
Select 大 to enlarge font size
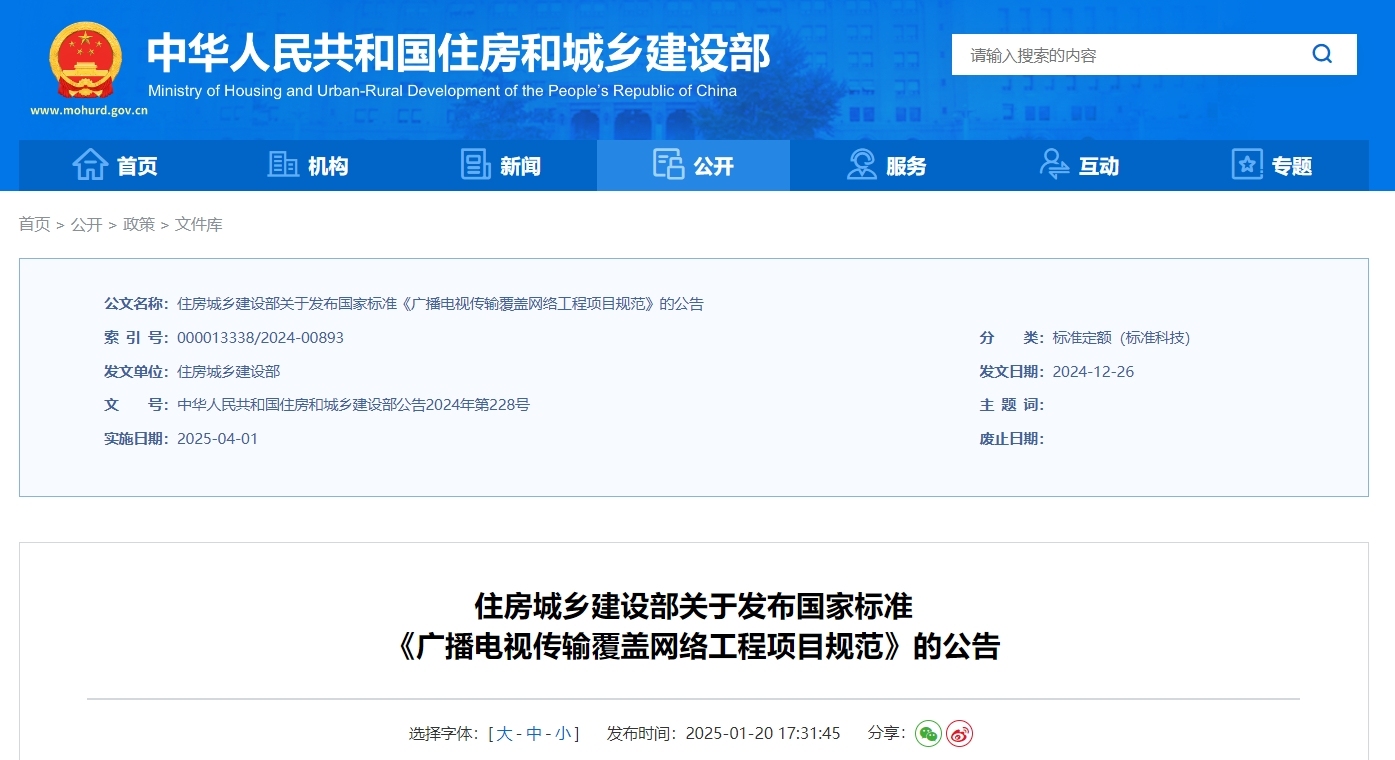[x=504, y=733]
